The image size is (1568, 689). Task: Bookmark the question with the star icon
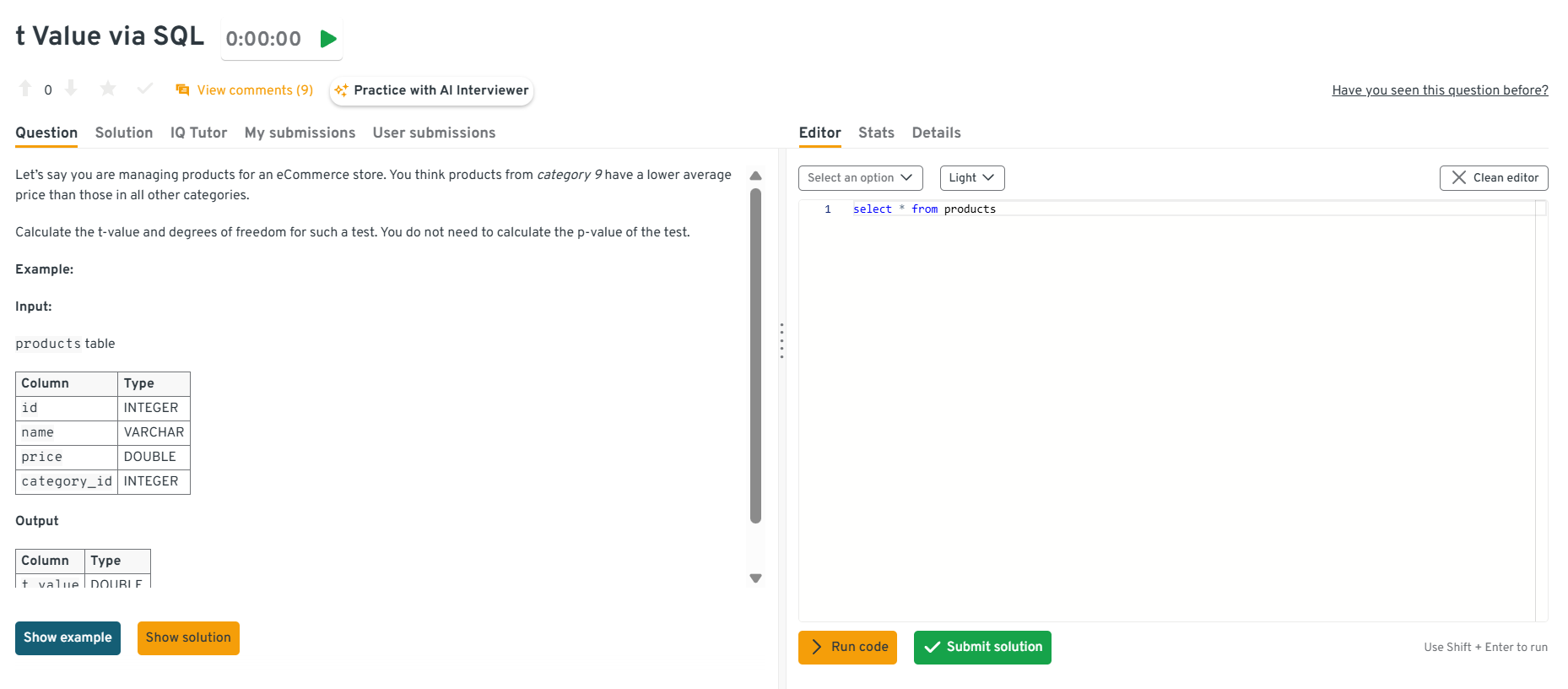click(x=108, y=89)
